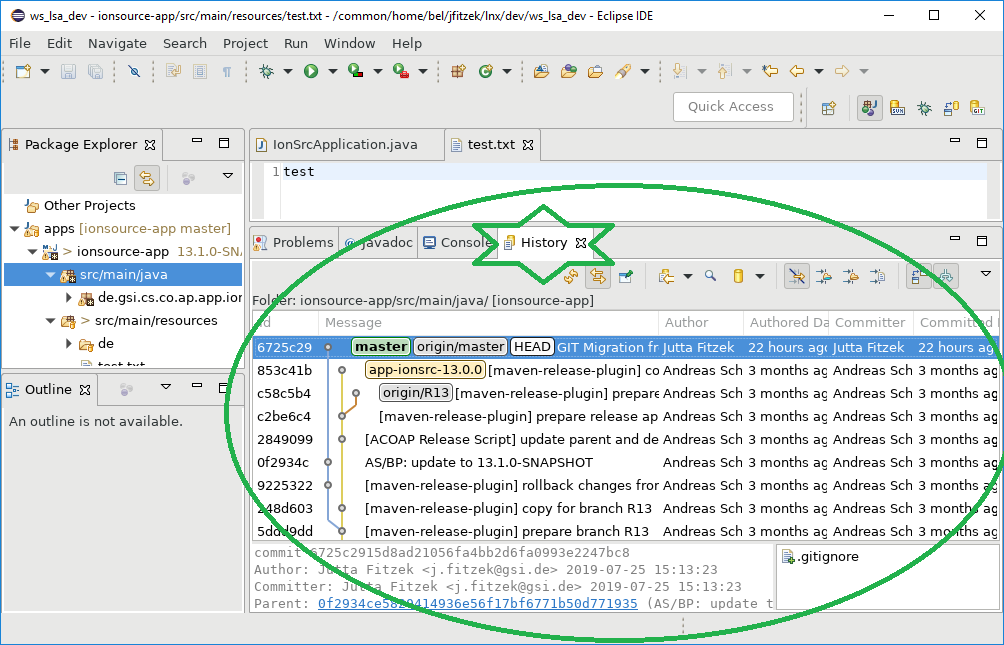Toggle Link with Editor in Package Explorer
The height and width of the screenshot is (645, 1004).
[147, 179]
